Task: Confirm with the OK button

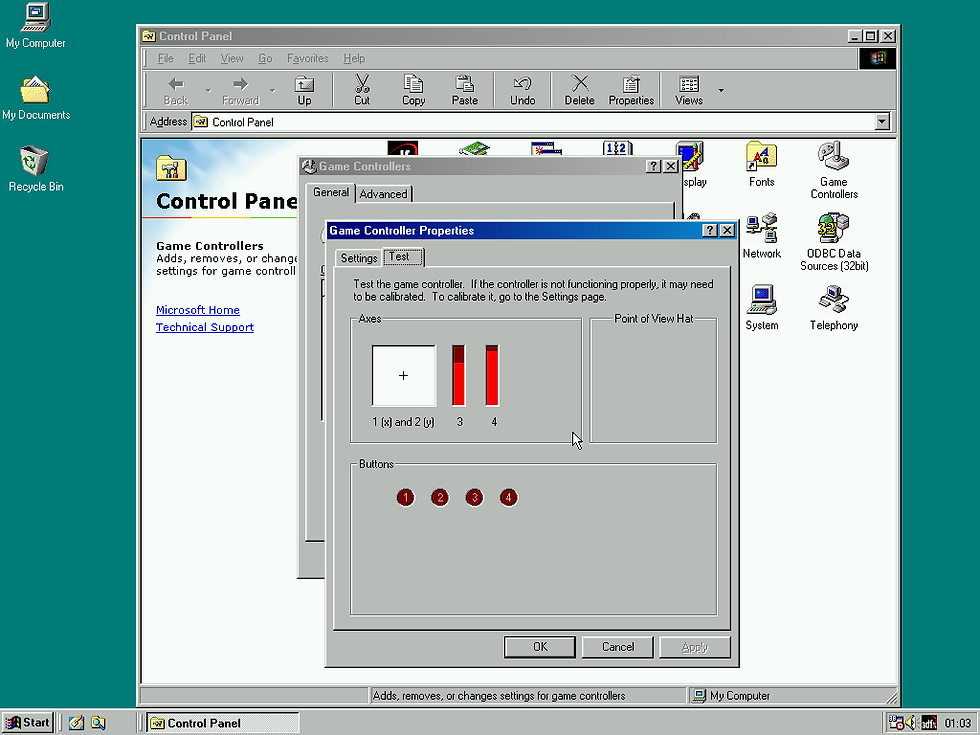Action: click(x=540, y=647)
